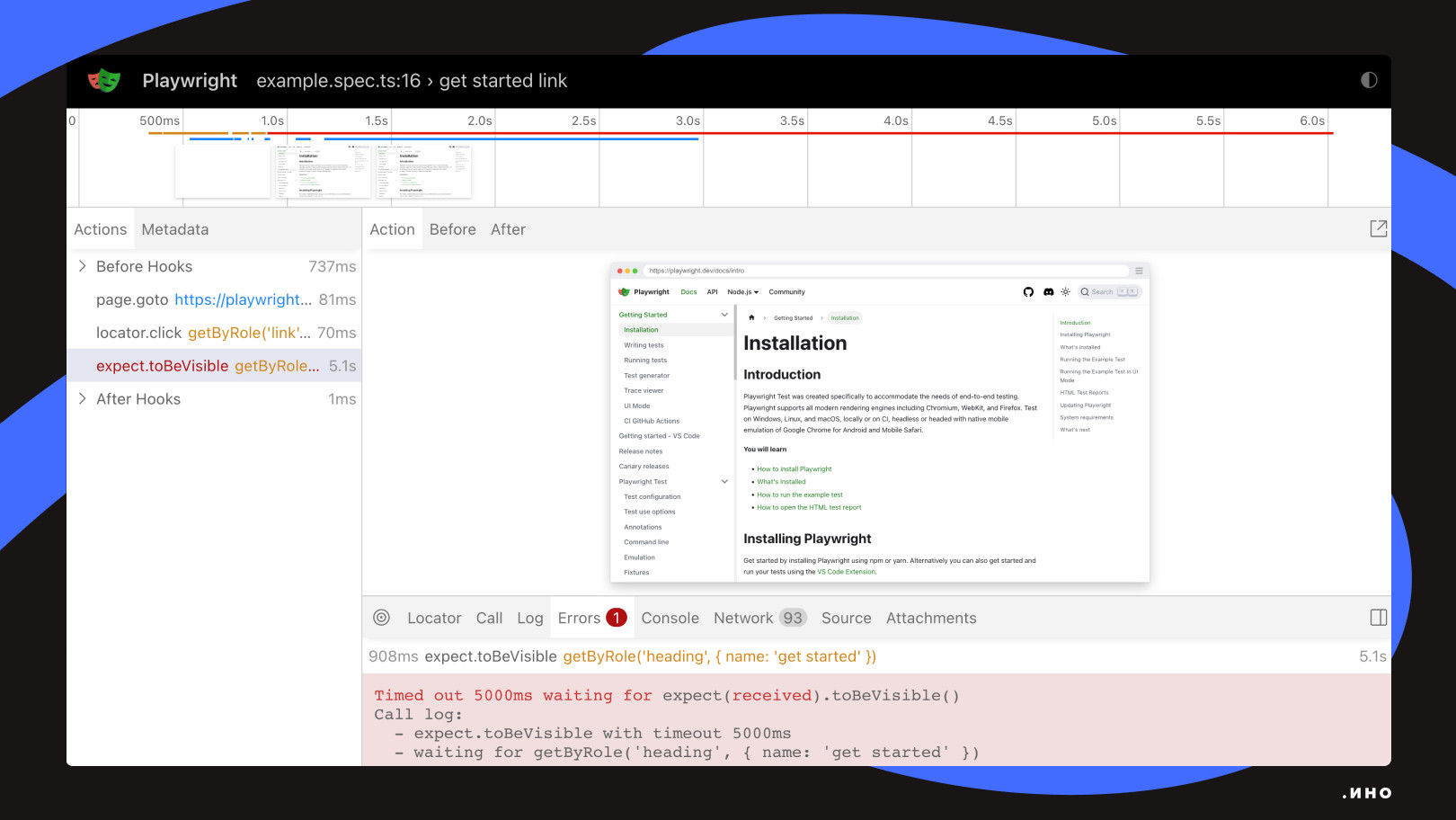Click the second timeline screenshot thumbnail
This screenshot has width=1456, height=820.
323,171
